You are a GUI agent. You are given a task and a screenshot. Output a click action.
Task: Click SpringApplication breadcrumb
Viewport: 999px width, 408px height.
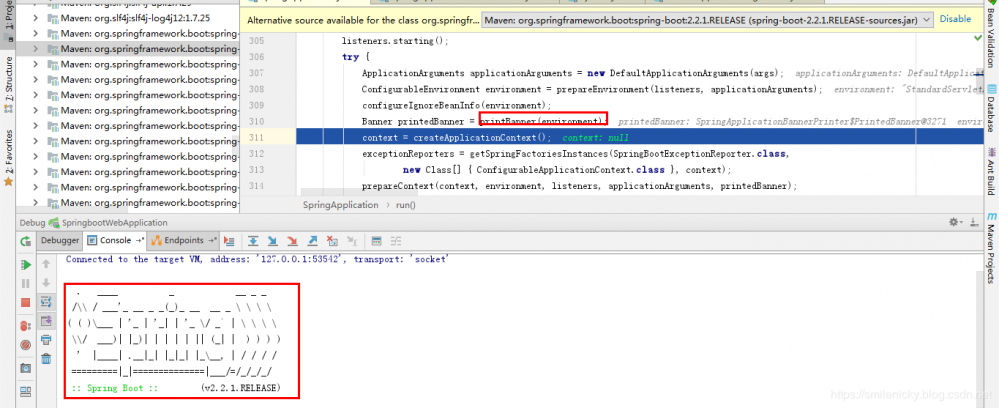[340, 205]
